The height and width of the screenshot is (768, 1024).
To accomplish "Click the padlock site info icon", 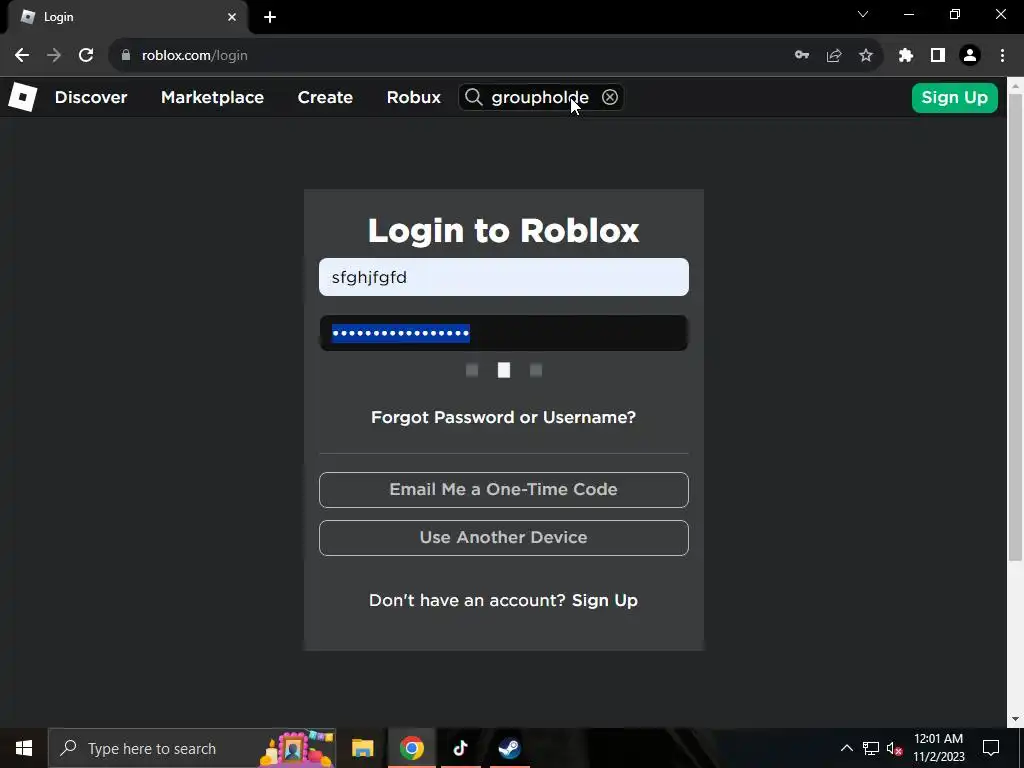I will point(126,56).
